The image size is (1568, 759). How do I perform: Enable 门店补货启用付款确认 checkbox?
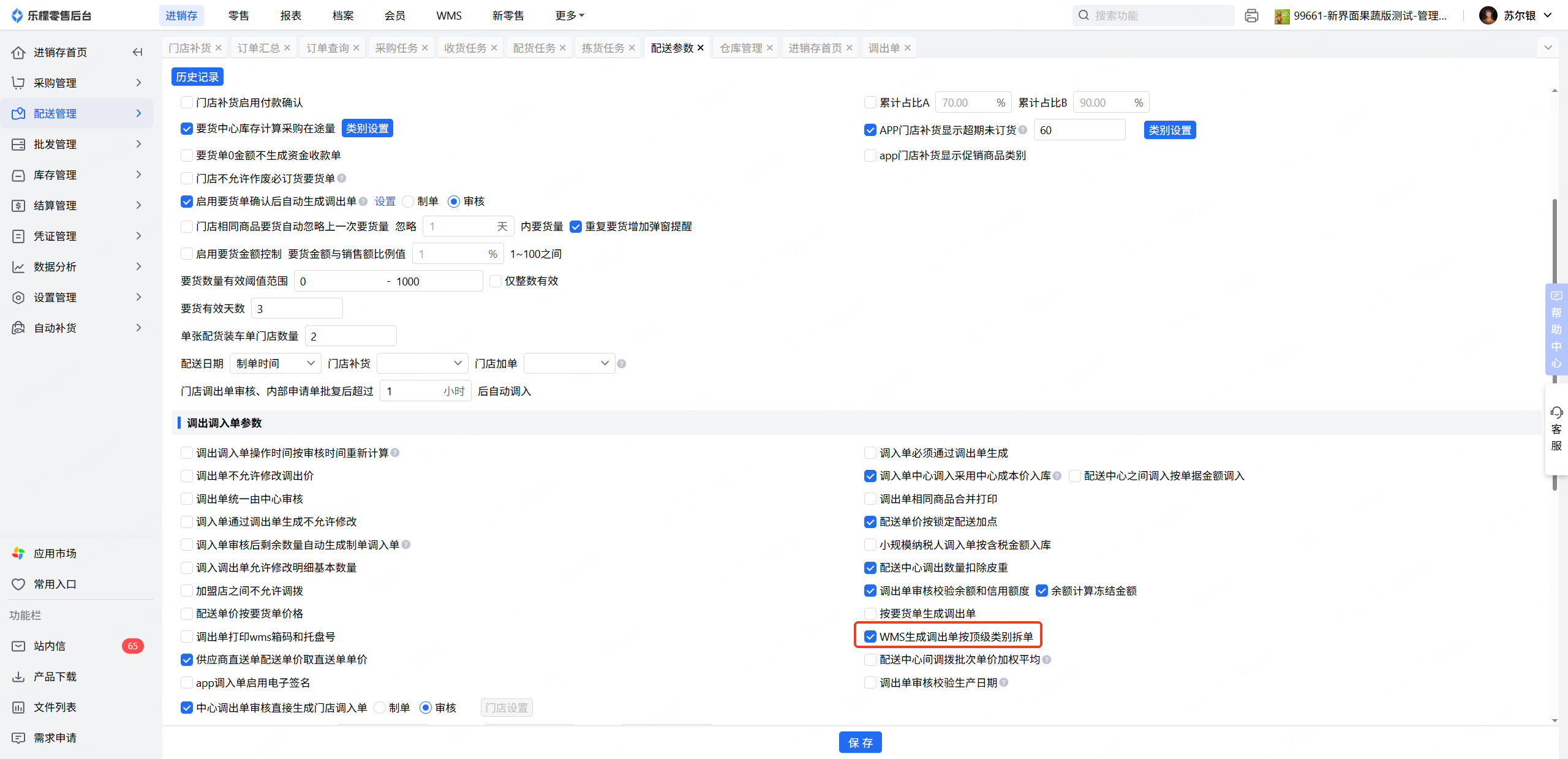pos(187,102)
